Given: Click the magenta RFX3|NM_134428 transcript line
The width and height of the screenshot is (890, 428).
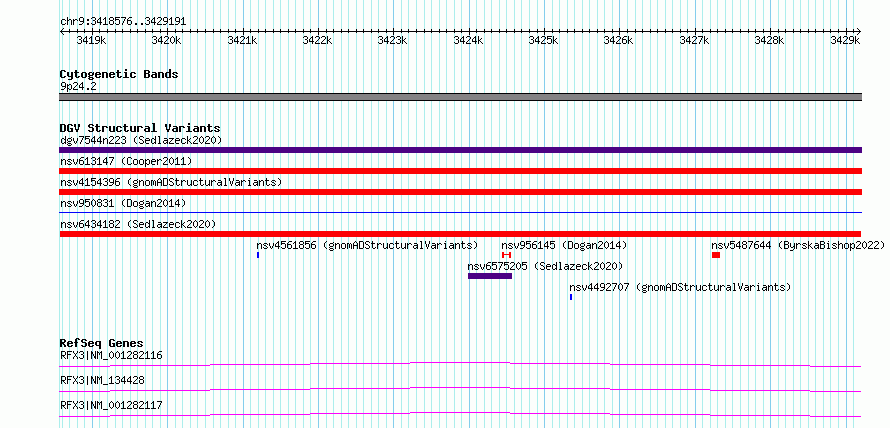Looking at the screenshot, I should click(x=460, y=389).
